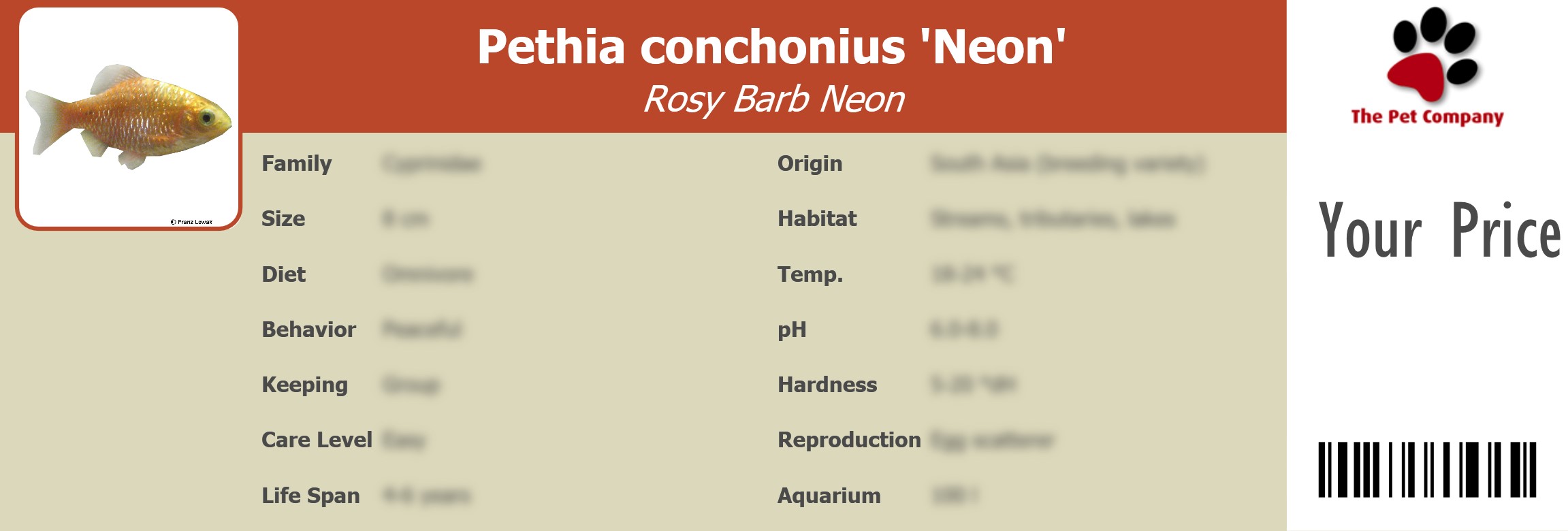Click the Your Price text
The width and height of the screenshot is (1568, 531).
1439,231
